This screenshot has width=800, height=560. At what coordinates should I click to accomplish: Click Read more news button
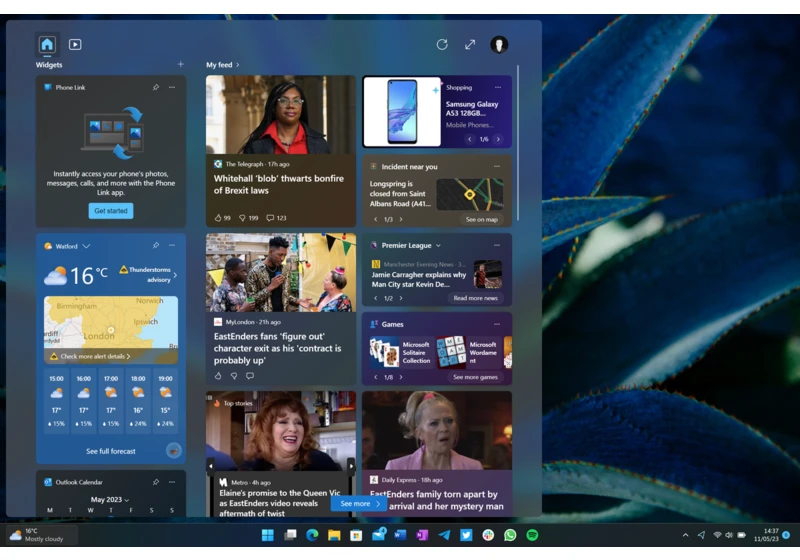tap(475, 298)
